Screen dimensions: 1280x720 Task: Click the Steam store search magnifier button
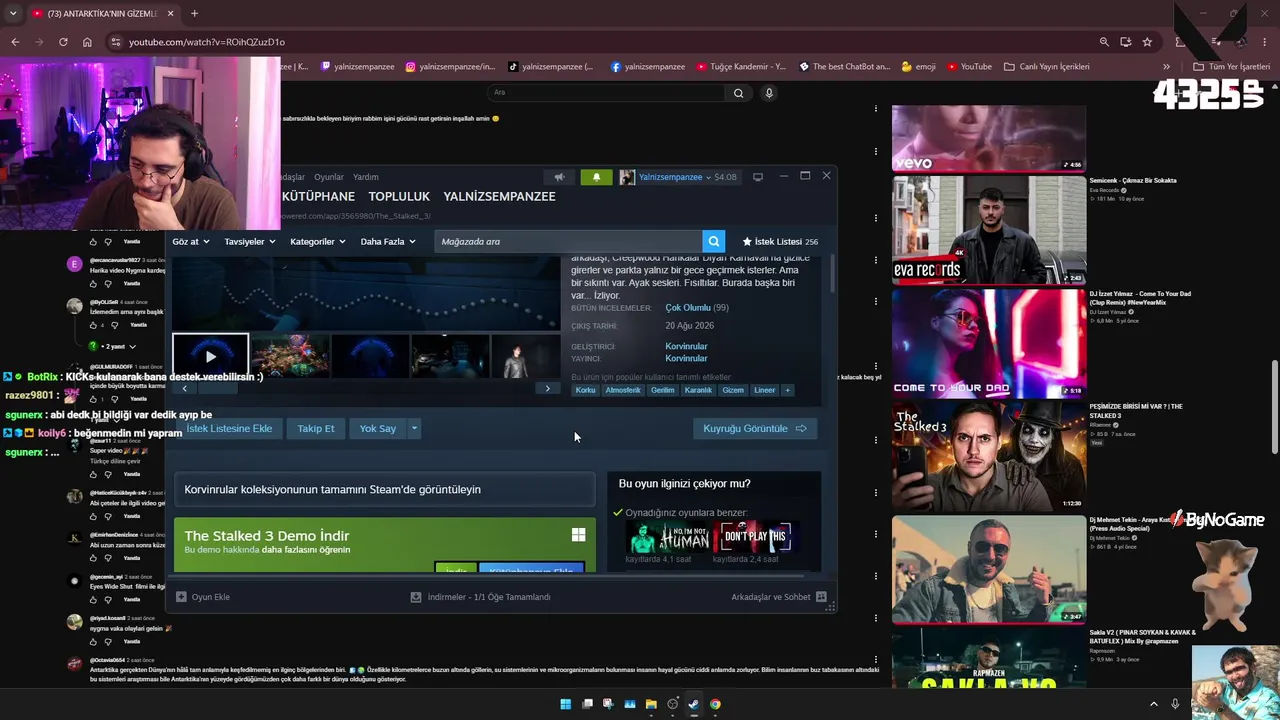[x=713, y=241]
